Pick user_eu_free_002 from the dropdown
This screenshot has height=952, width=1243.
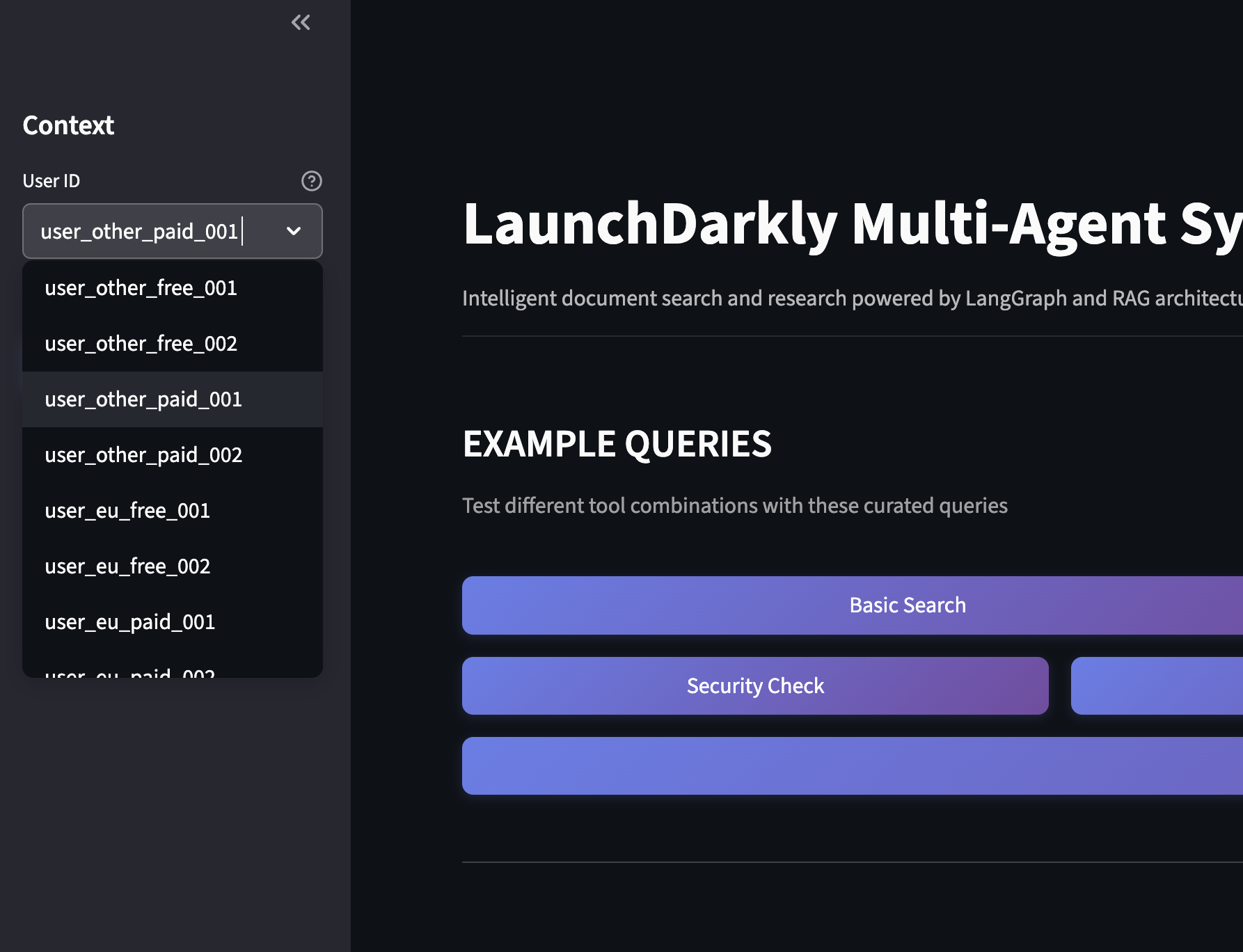coord(128,566)
